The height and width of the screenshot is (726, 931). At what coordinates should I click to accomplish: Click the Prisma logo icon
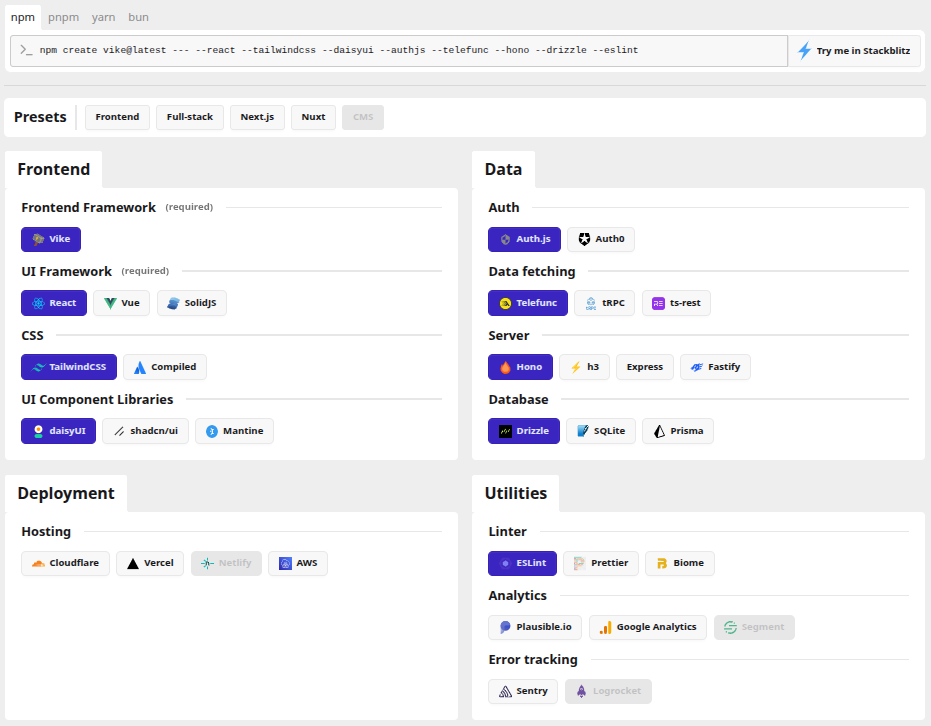pyautogui.click(x=659, y=431)
